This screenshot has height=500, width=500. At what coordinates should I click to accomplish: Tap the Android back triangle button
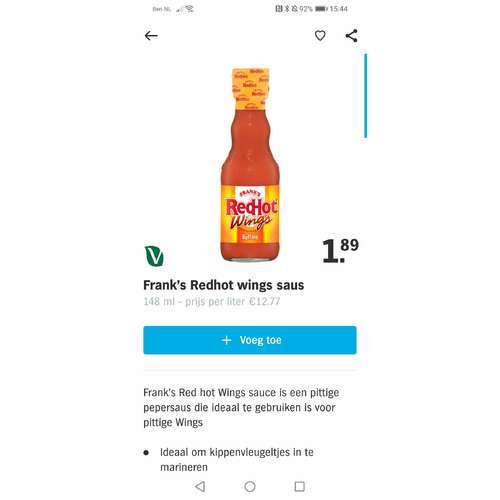tap(200, 486)
